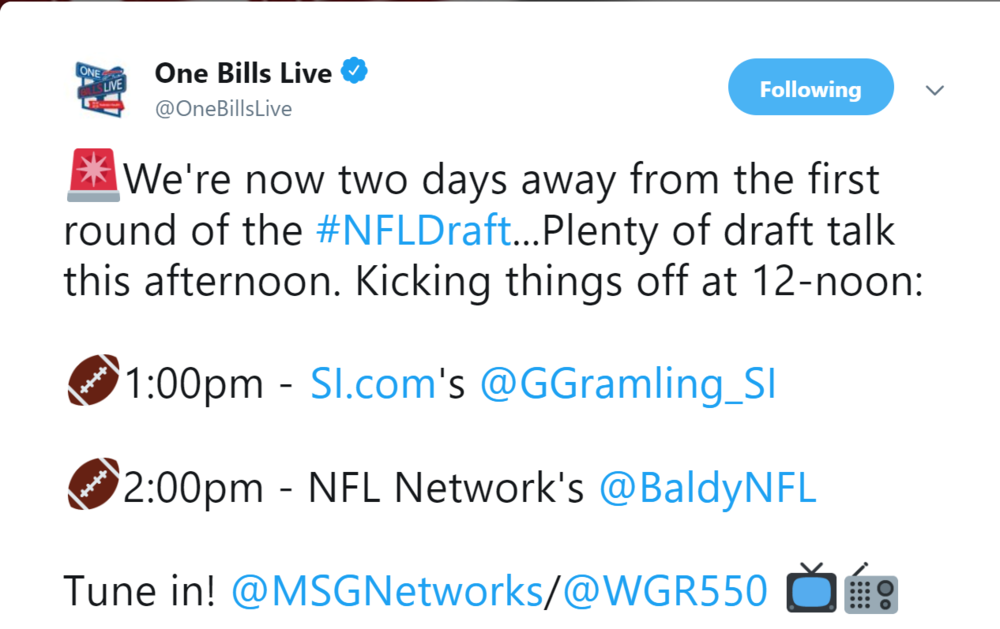The height and width of the screenshot is (629, 1000).
Task: Click the tweet text starting "We're now two days"
Action: point(494,230)
